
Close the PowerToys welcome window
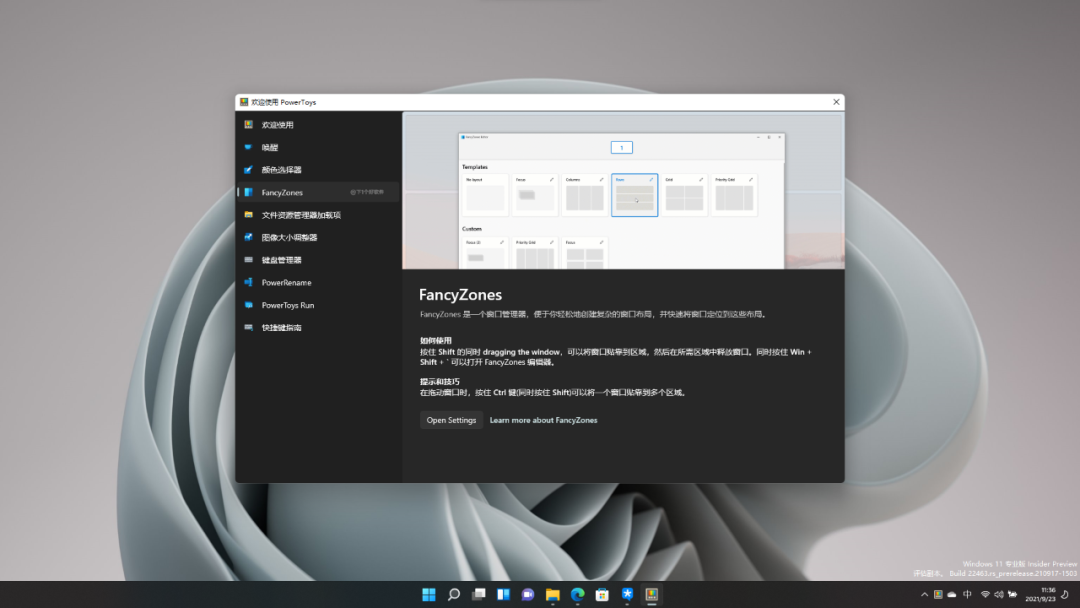point(836,102)
